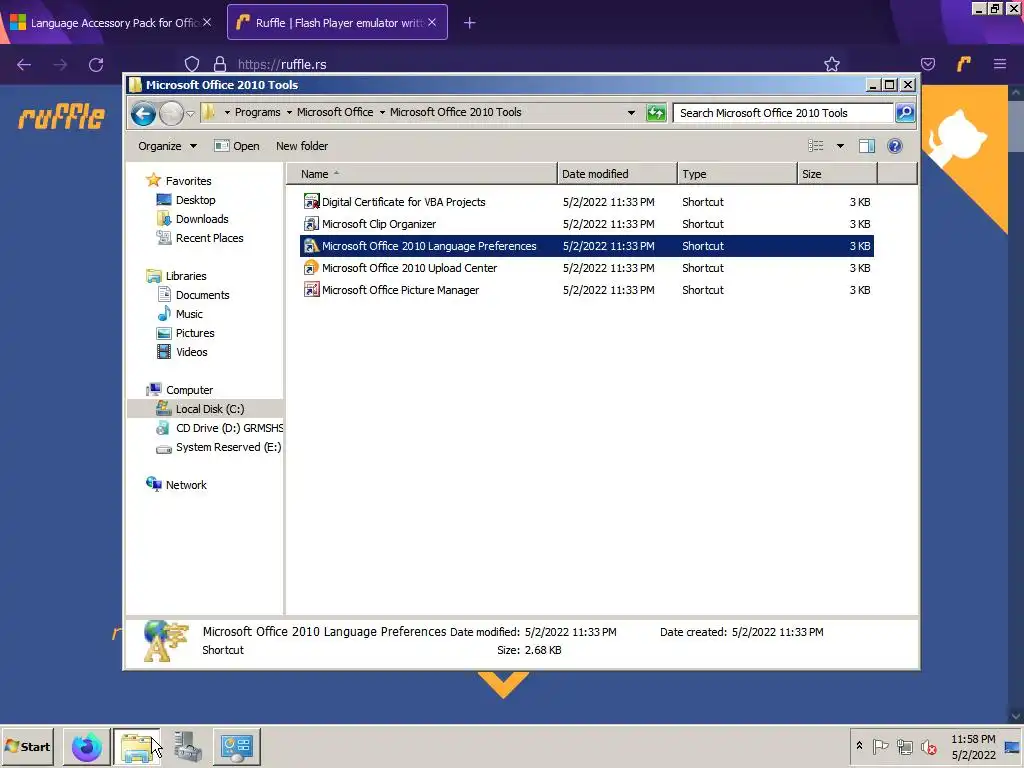
Task: Select Libraries in the navigation pane
Action: coord(185,276)
